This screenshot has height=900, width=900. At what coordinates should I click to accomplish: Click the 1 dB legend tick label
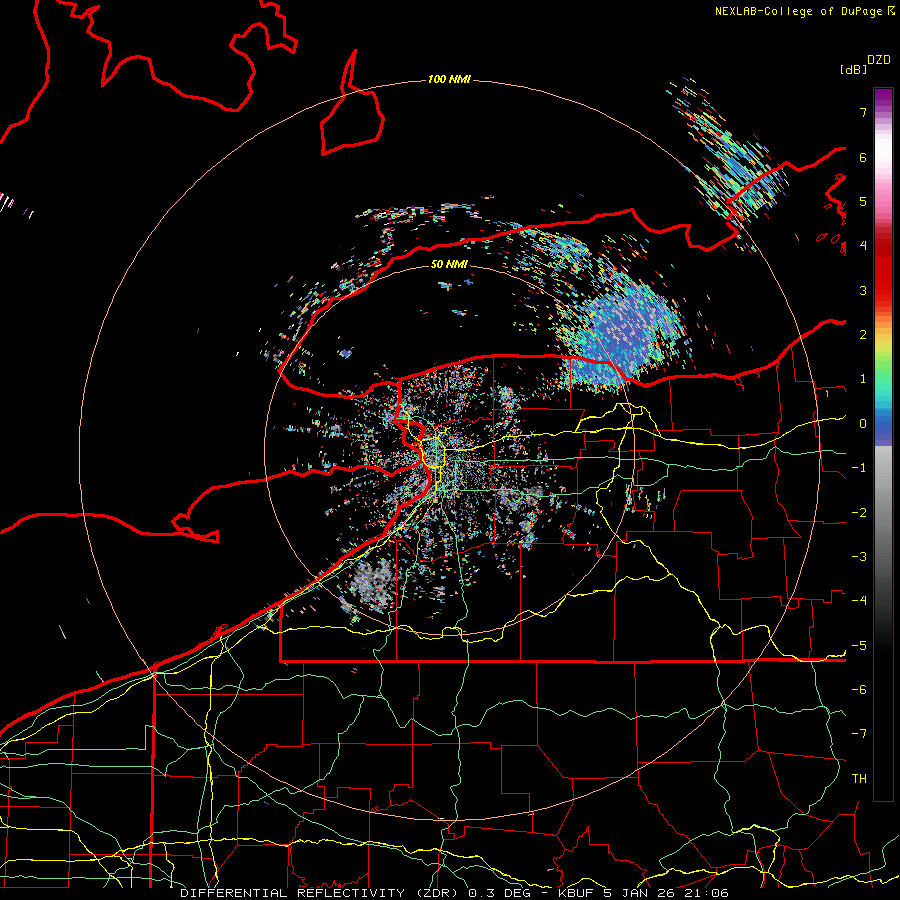pos(863,379)
